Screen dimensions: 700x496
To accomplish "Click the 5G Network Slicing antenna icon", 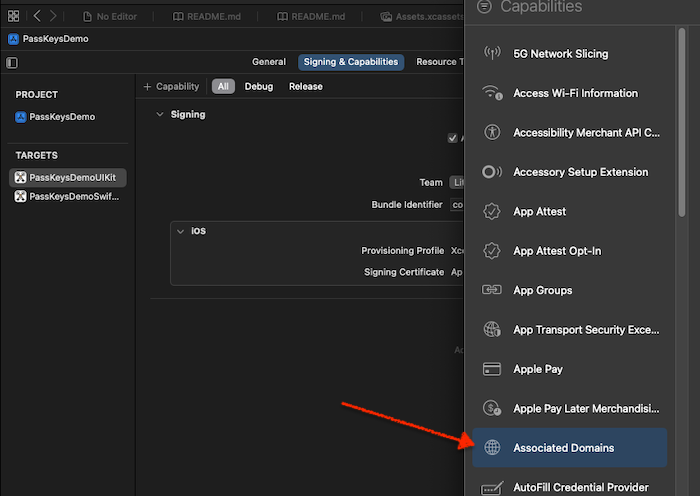I will [491, 54].
